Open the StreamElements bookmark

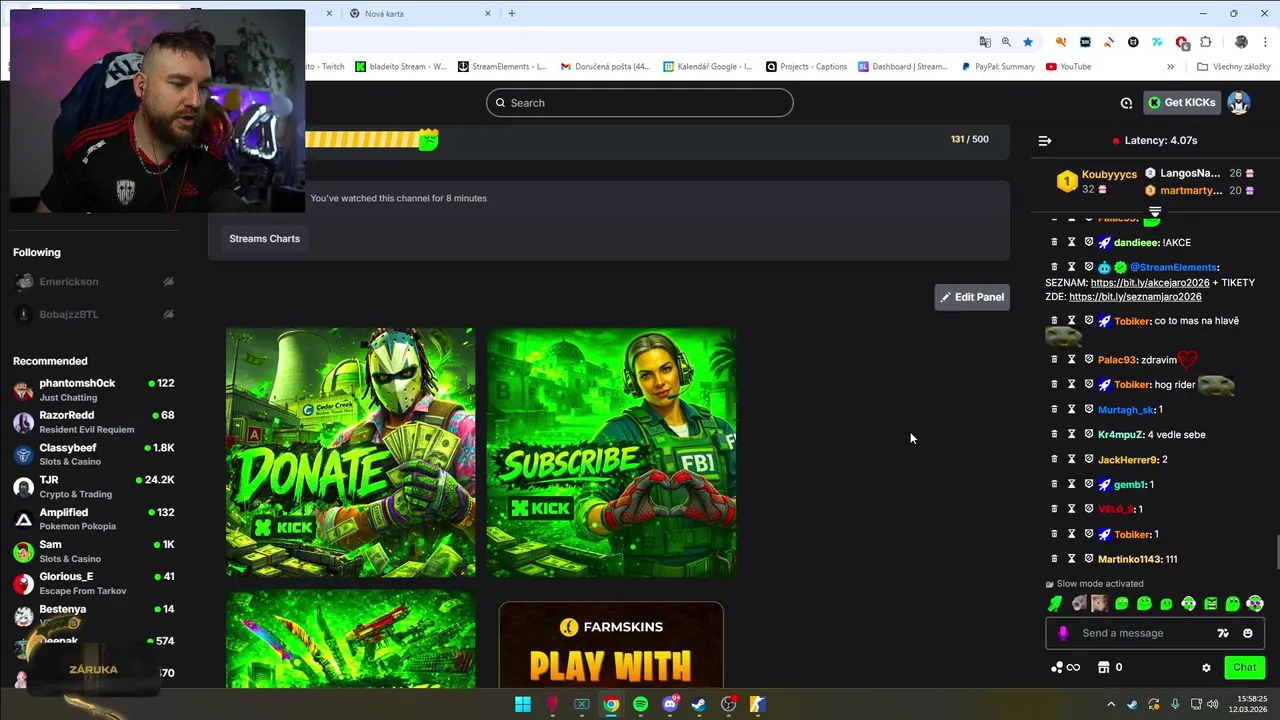[502, 67]
